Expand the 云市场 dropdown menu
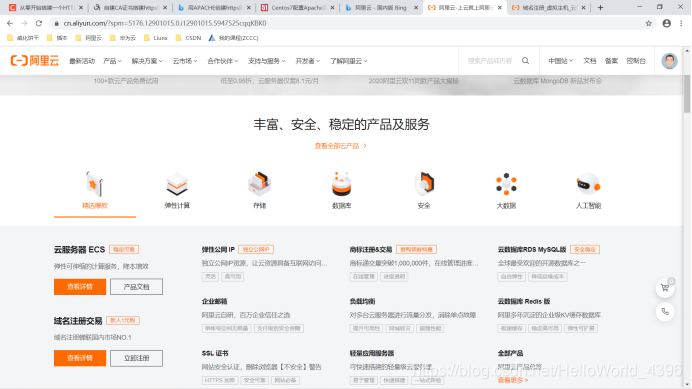 point(184,61)
